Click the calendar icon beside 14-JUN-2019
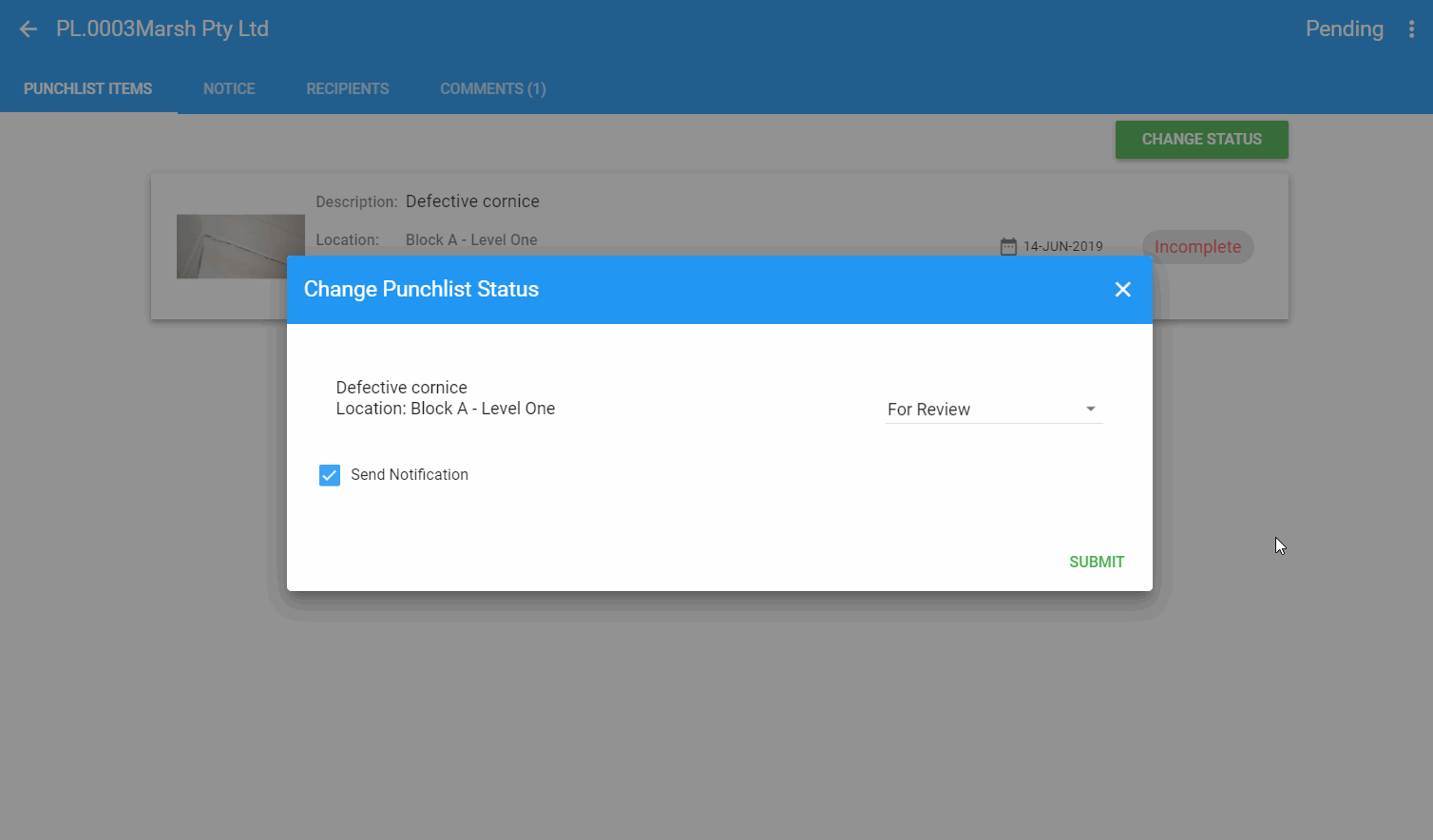Image resolution: width=1433 pixels, height=840 pixels. click(1008, 247)
